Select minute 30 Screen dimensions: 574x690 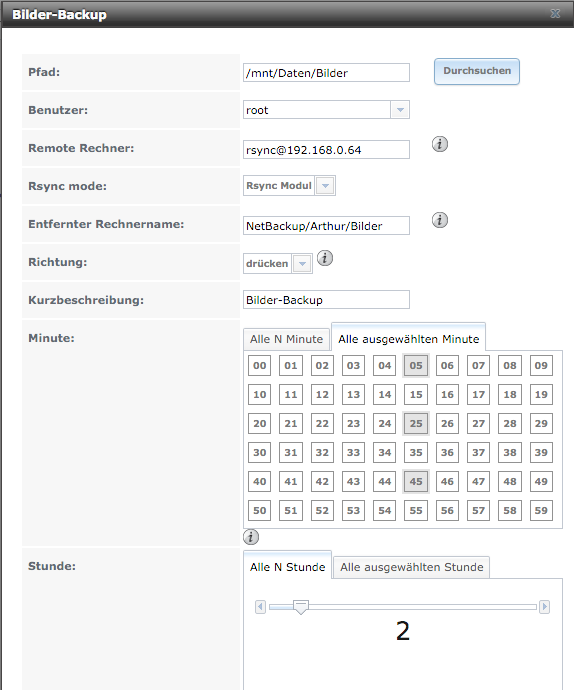[259, 452]
